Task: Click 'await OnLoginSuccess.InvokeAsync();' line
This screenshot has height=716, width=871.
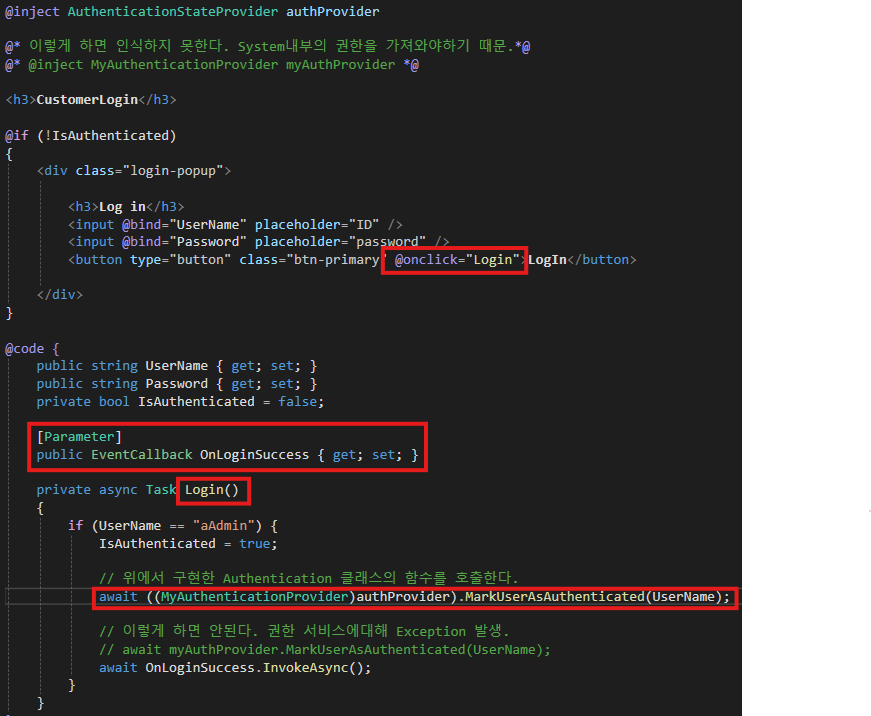Action: click(235, 668)
